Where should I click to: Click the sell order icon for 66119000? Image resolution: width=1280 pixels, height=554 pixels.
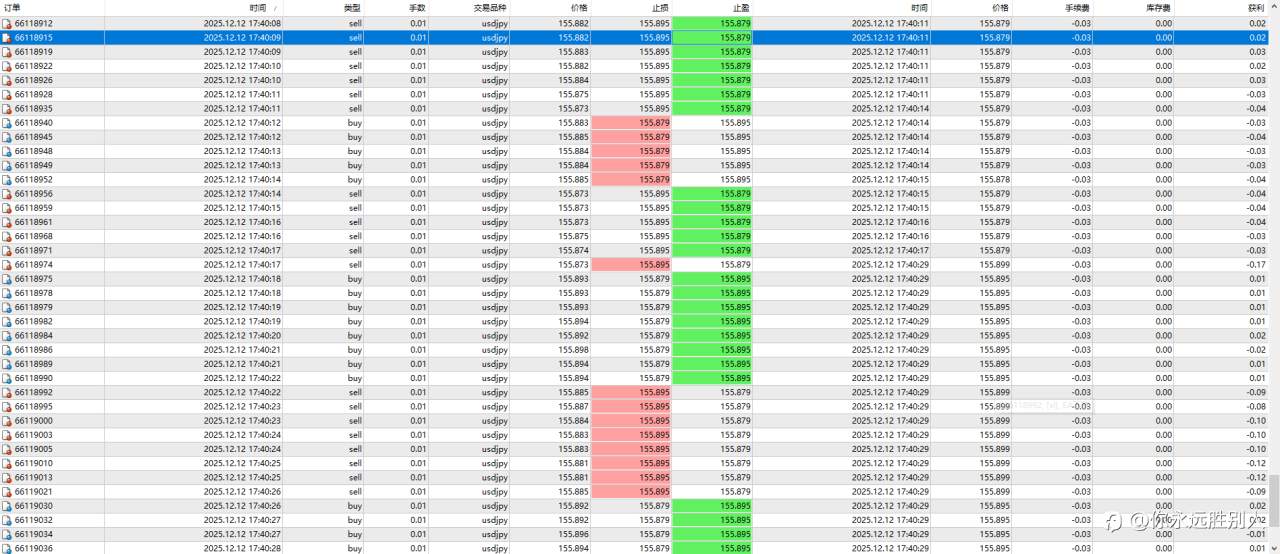(x=7, y=421)
